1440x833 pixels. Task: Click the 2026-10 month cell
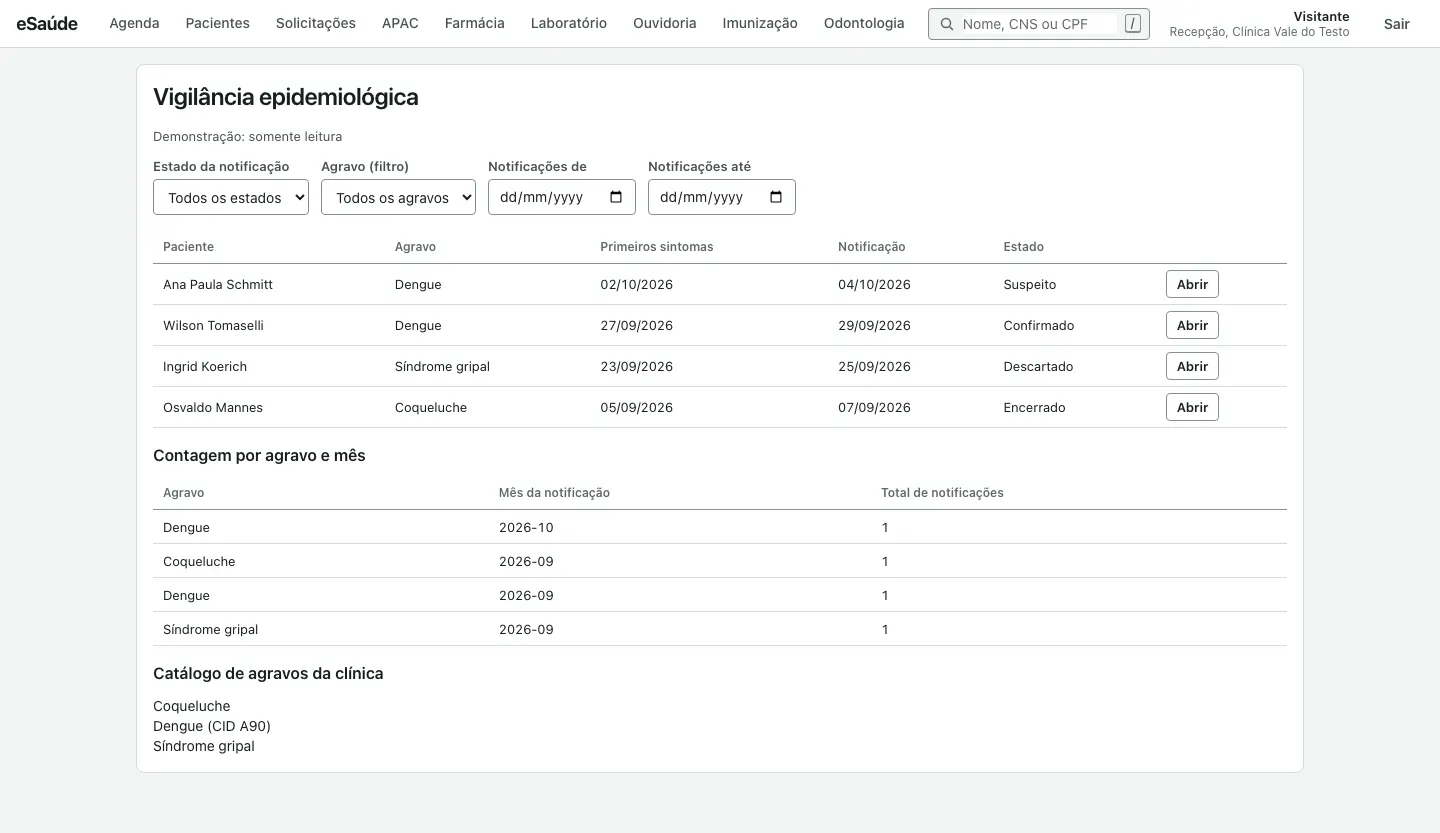click(x=526, y=527)
